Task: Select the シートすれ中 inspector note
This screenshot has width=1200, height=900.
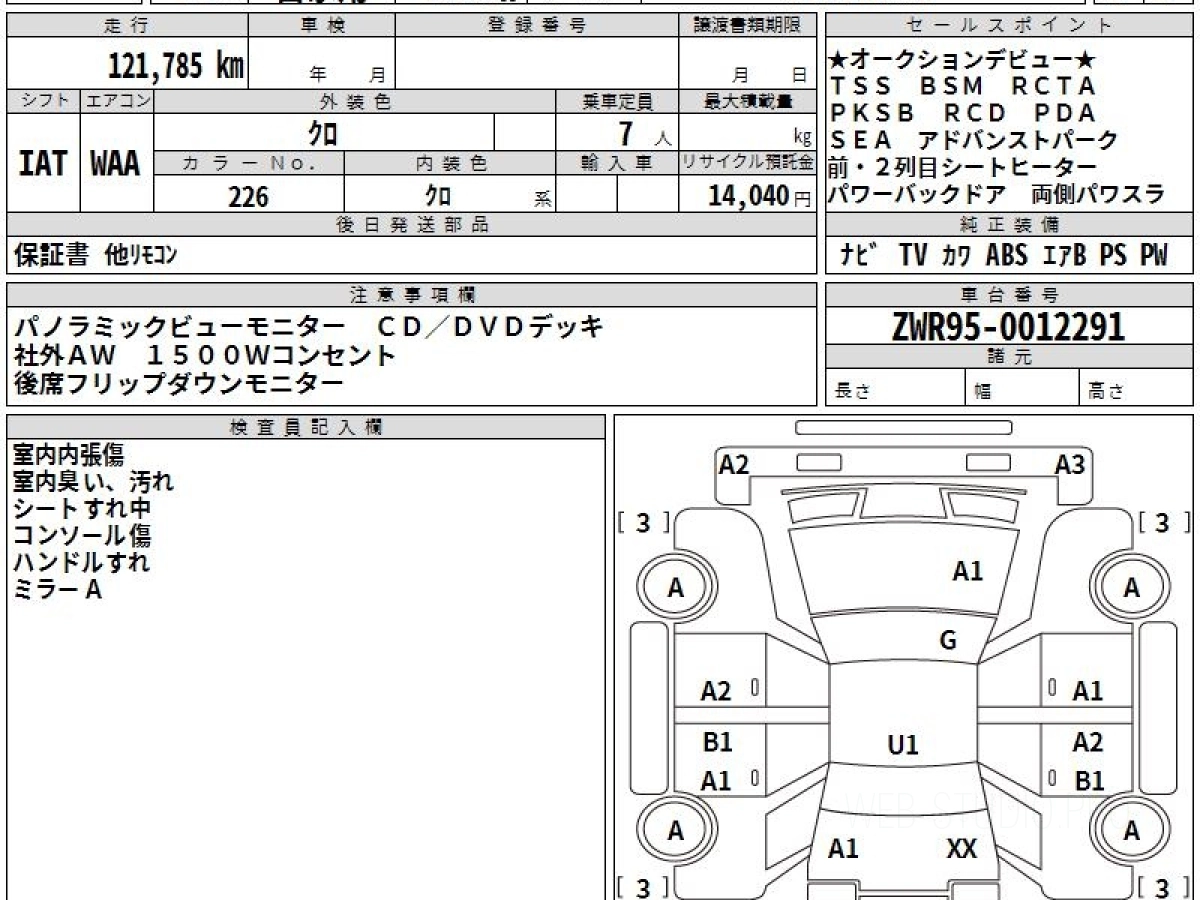Action: pyautogui.click(x=81, y=509)
